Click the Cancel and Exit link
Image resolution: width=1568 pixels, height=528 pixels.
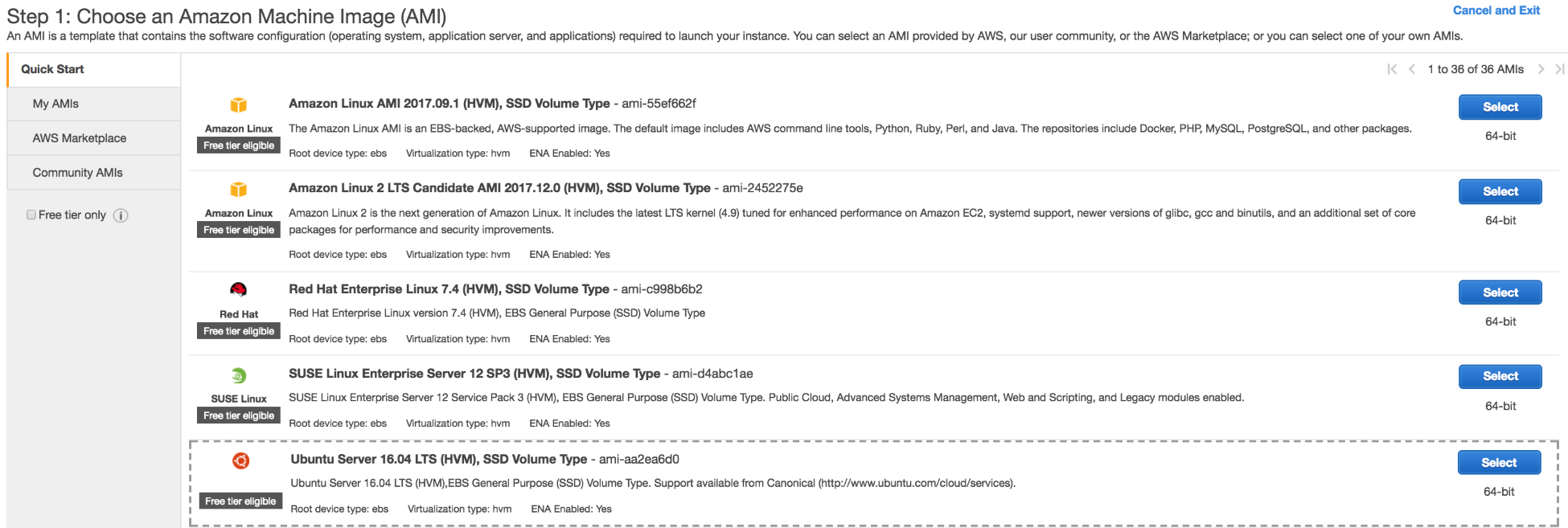click(1496, 10)
